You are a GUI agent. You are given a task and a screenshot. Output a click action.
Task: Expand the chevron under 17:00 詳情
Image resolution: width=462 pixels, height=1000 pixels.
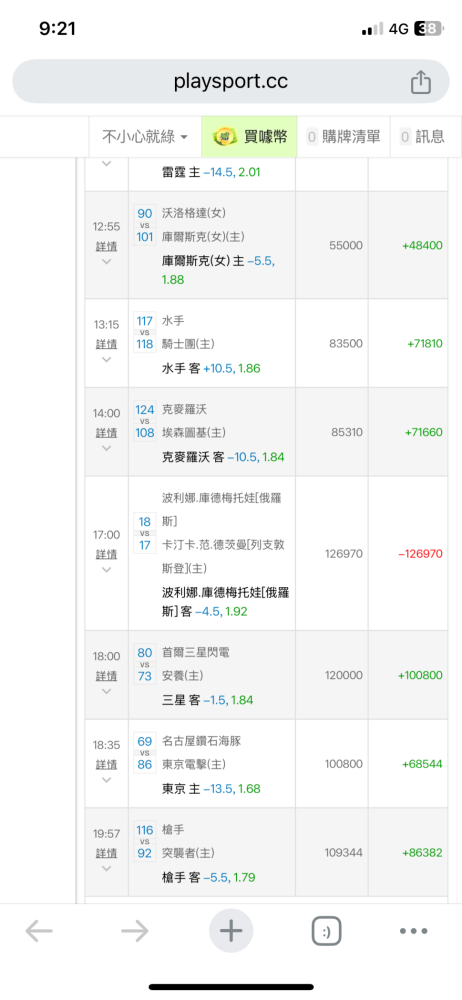tap(107, 570)
